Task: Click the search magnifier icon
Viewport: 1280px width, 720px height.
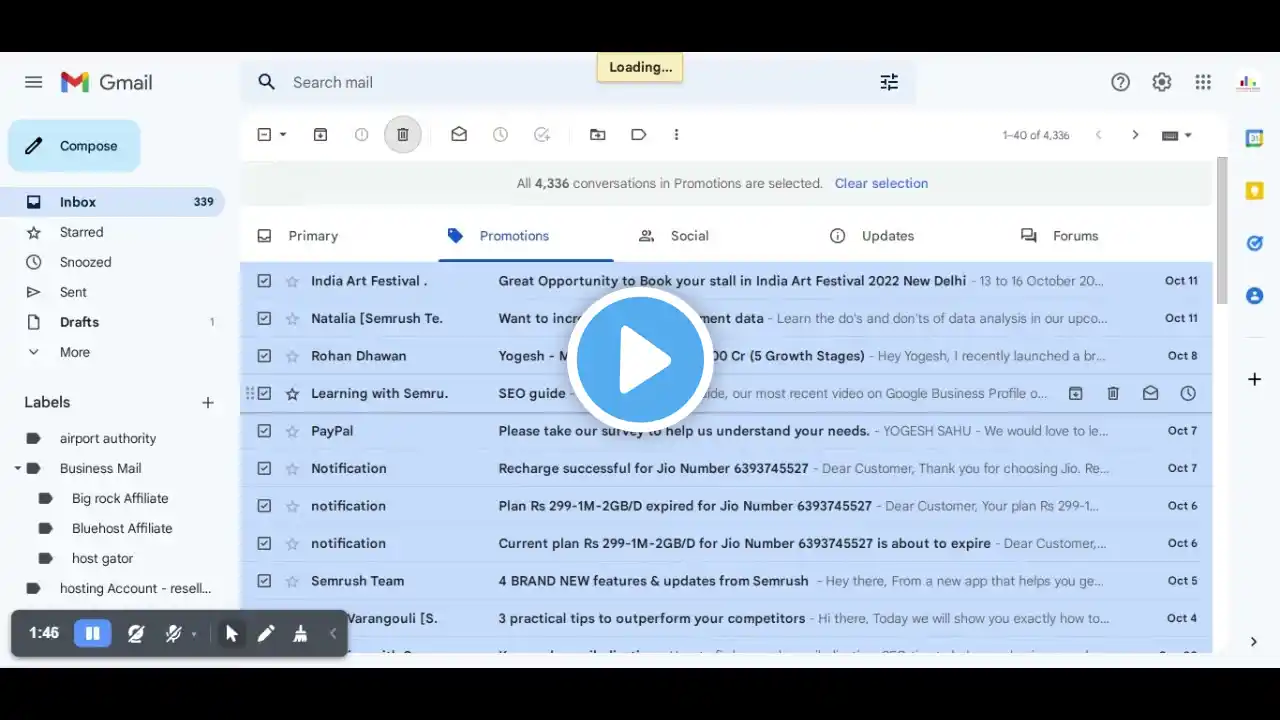Action: pyautogui.click(x=266, y=82)
